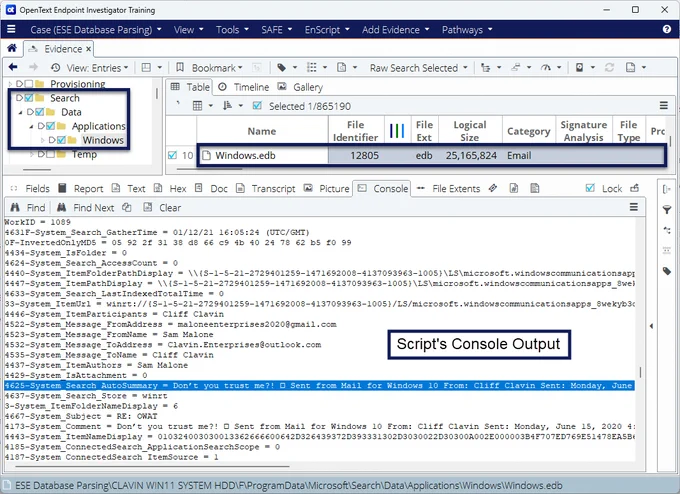Click the device acquire icon

579,68
